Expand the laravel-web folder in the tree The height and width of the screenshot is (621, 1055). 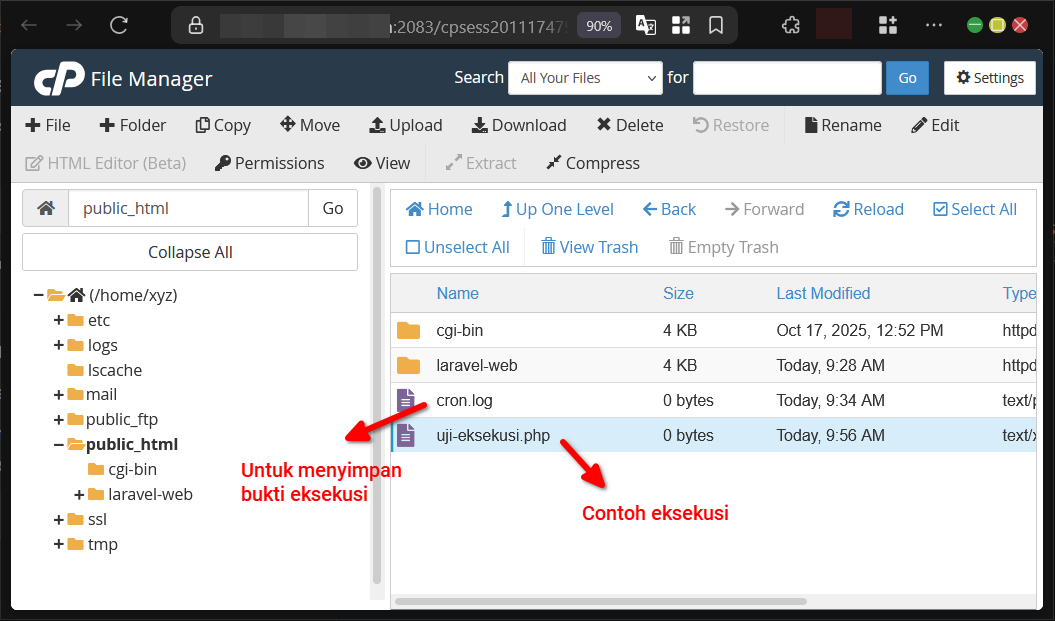click(x=78, y=494)
